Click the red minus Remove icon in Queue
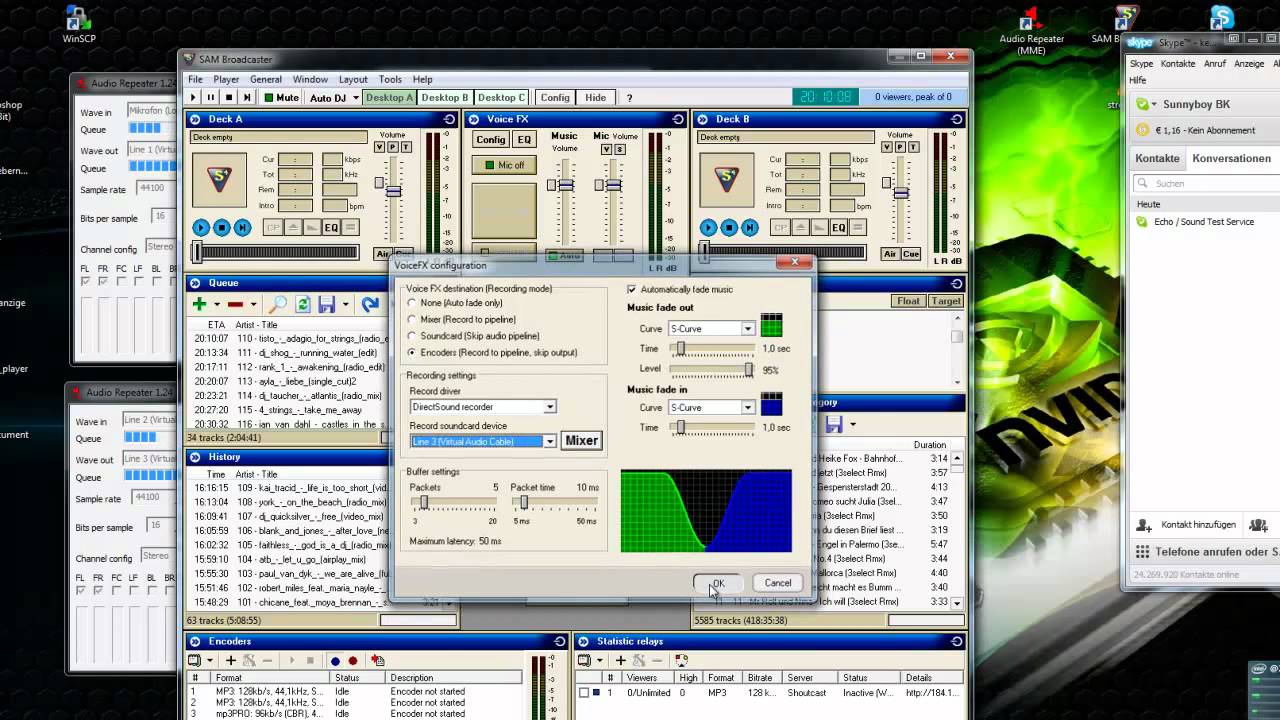Screen dimensions: 1280x720 point(235,304)
